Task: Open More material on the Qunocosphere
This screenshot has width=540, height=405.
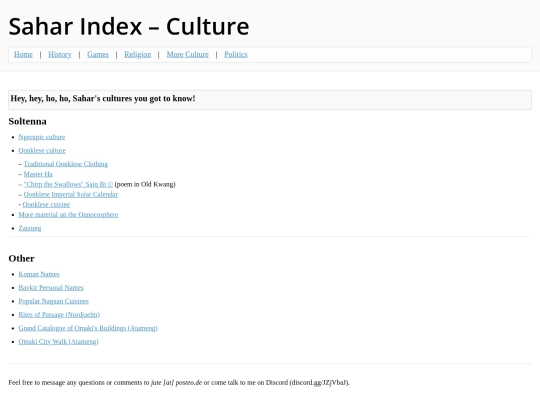Action: click(68, 215)
